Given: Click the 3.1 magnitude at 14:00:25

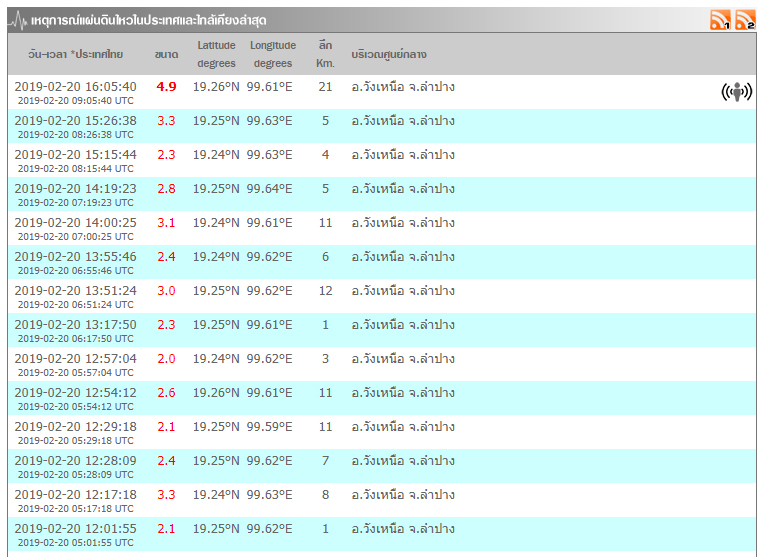Looking at the screenshot, I should click(166, 223).
